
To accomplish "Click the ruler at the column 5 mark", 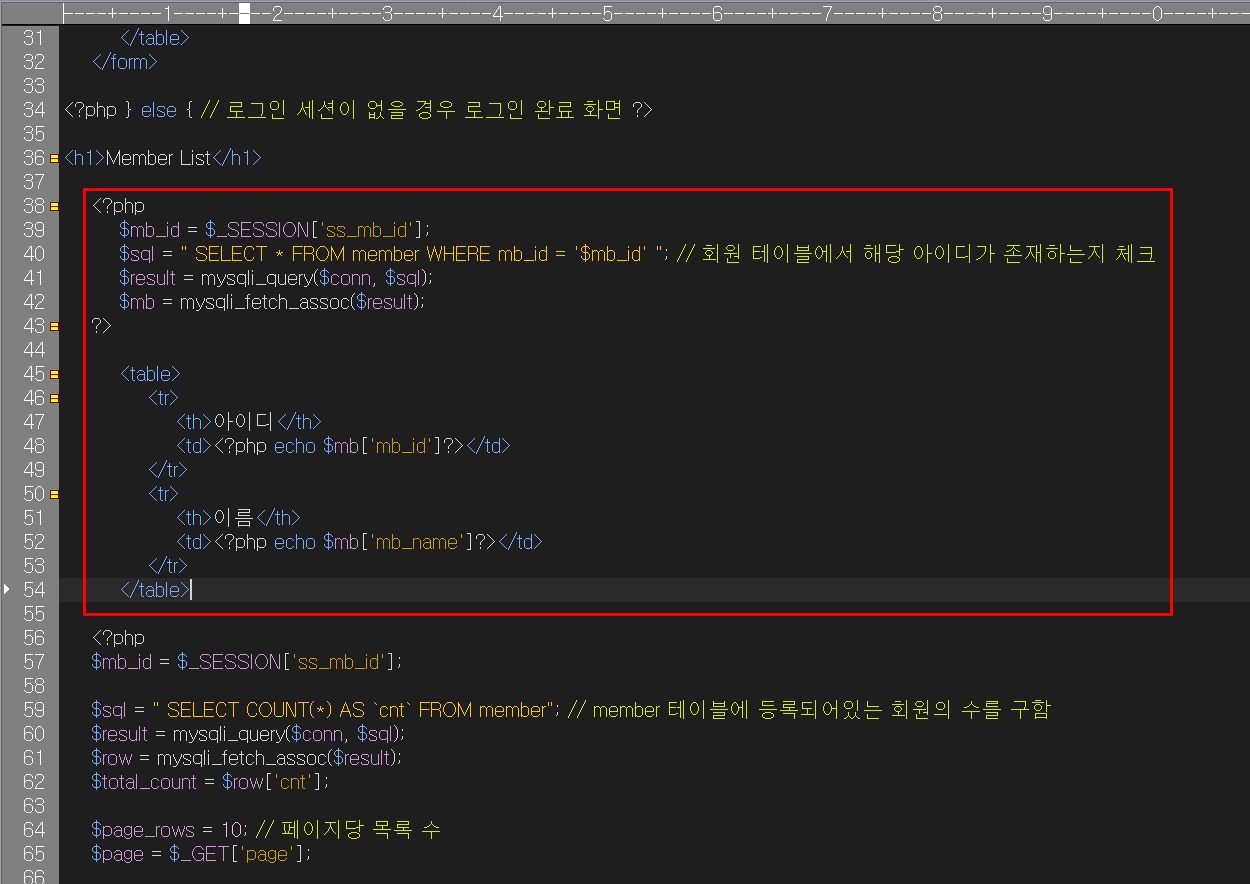I will click(x=607, y=15).
